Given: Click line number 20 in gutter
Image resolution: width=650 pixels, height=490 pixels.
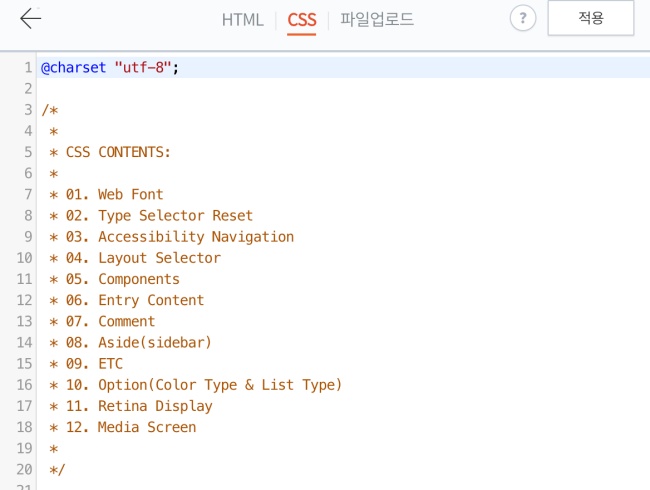Looking at the screenshot, I should [24, 469].
